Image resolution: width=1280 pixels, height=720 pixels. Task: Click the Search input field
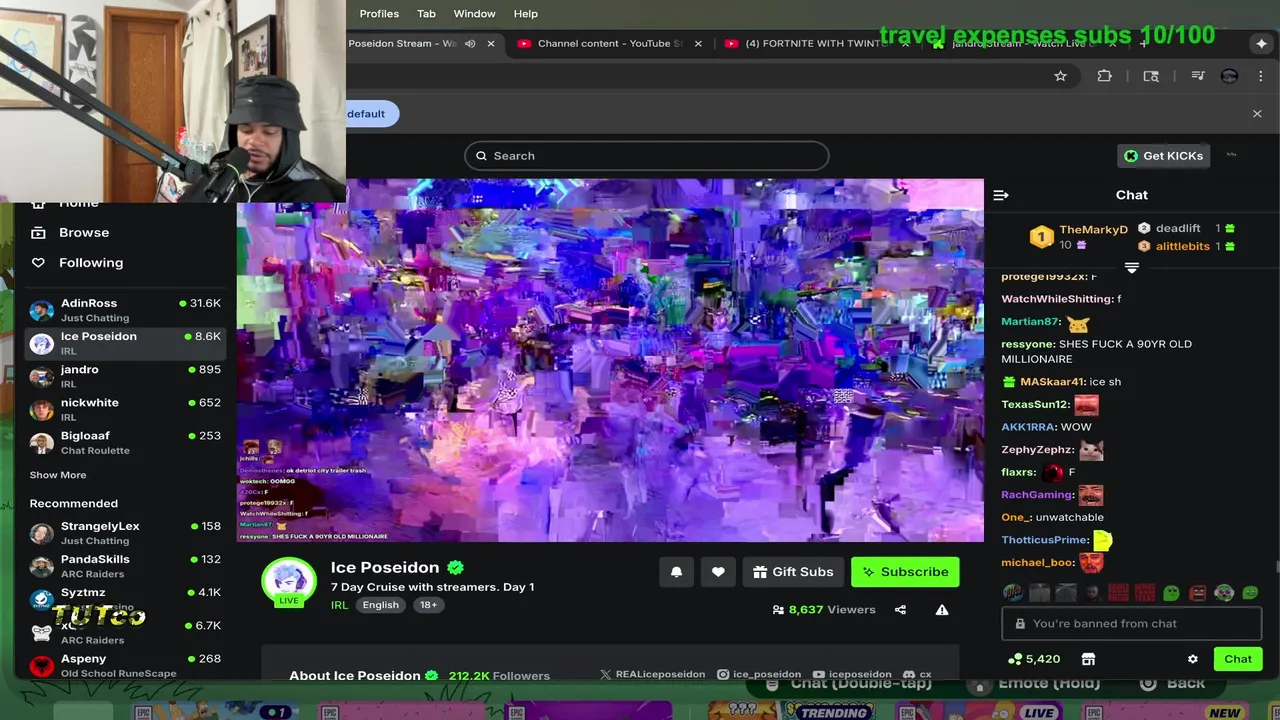[x=646, y=156]
